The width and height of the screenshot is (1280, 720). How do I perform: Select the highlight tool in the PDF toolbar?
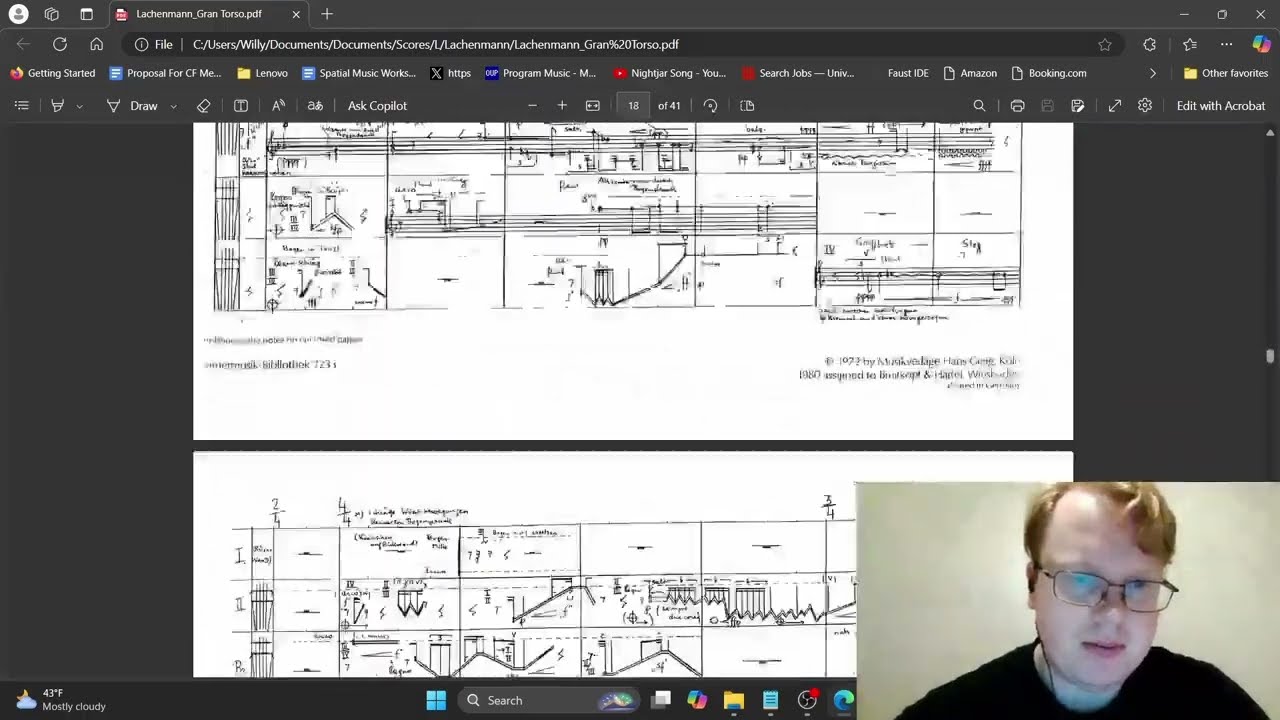pos(57,105)
